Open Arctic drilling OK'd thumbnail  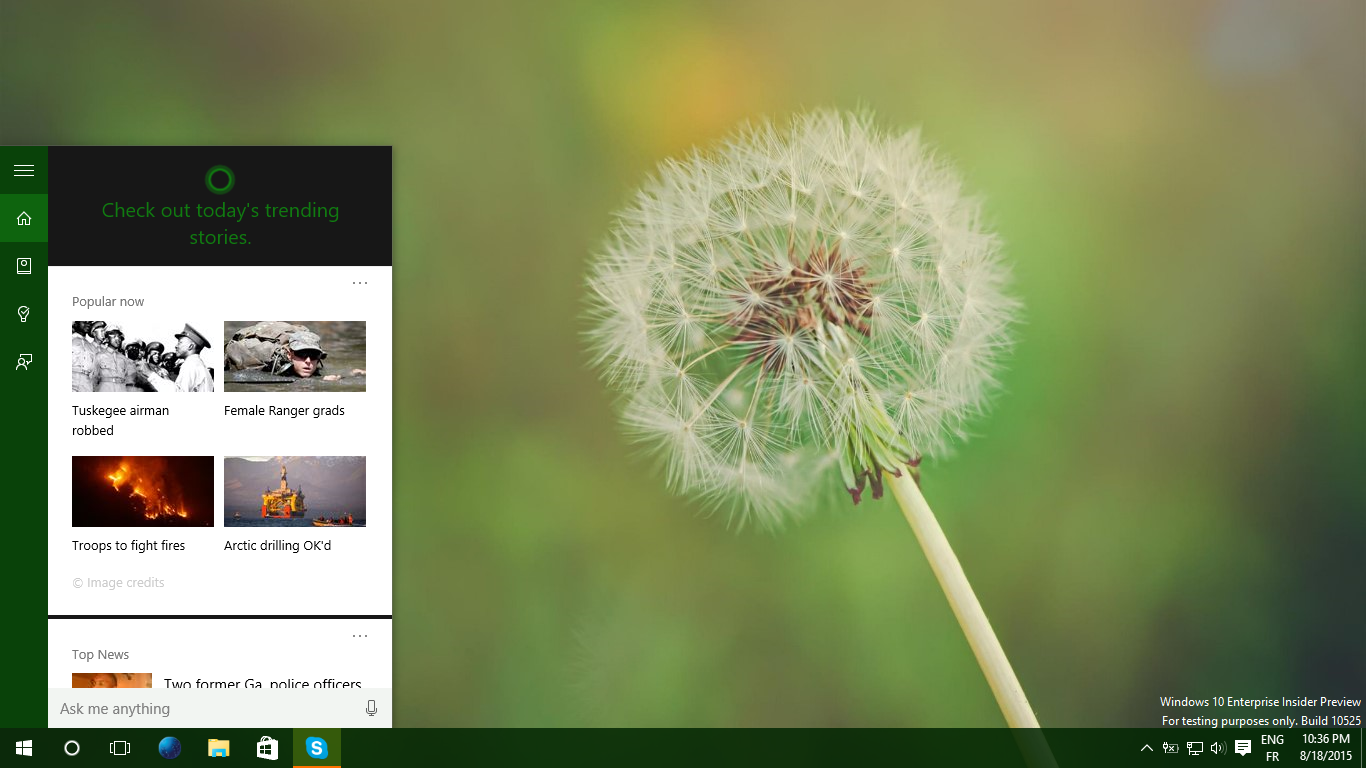pyautogui.click(x=295, y=491)
